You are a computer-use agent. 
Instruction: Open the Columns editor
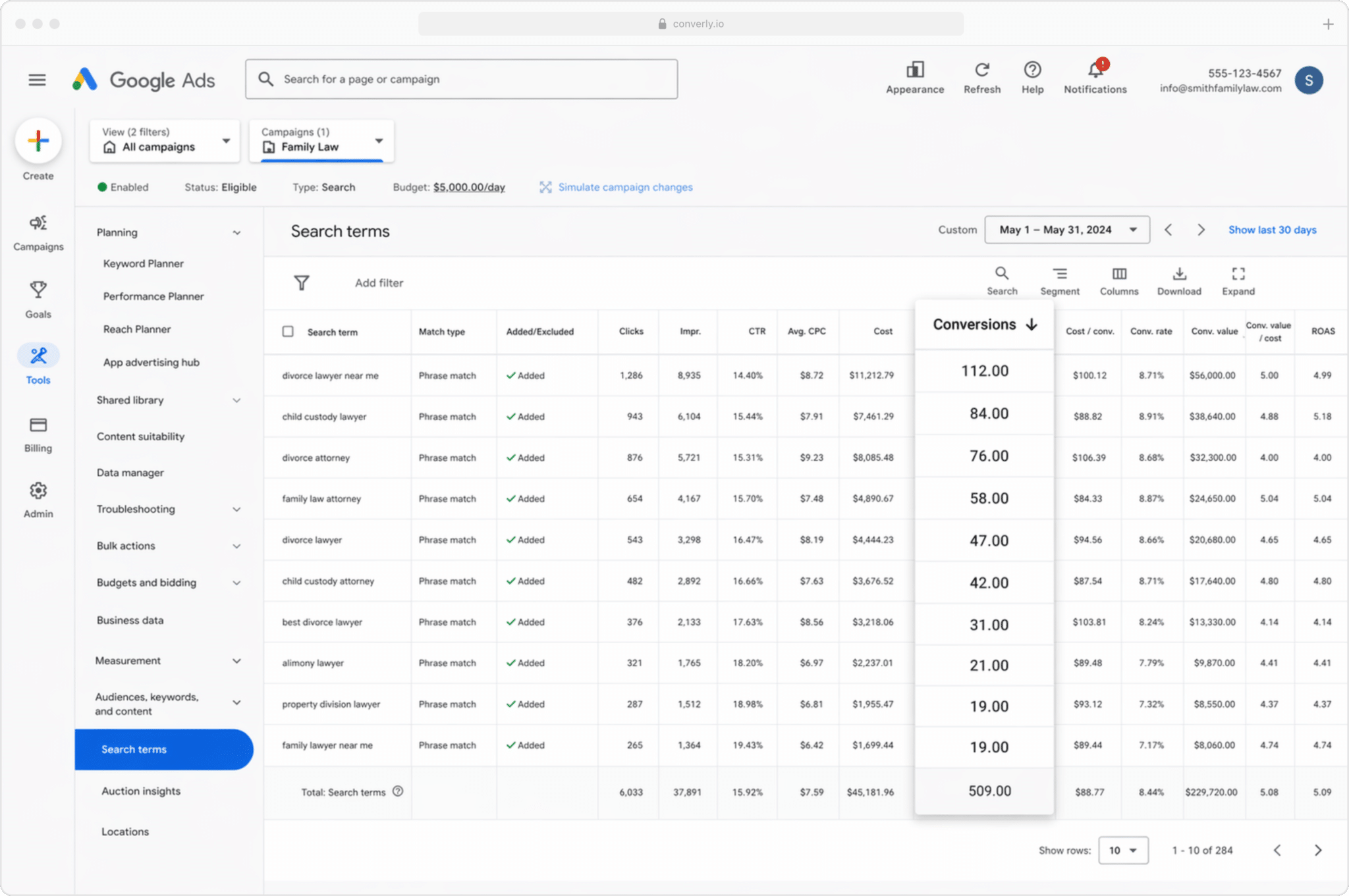click(x=1119, y=281)
